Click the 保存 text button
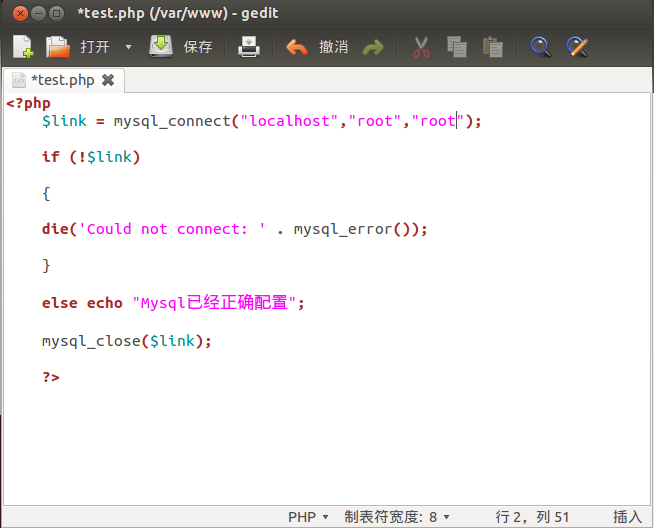 [x=198, y=47]
